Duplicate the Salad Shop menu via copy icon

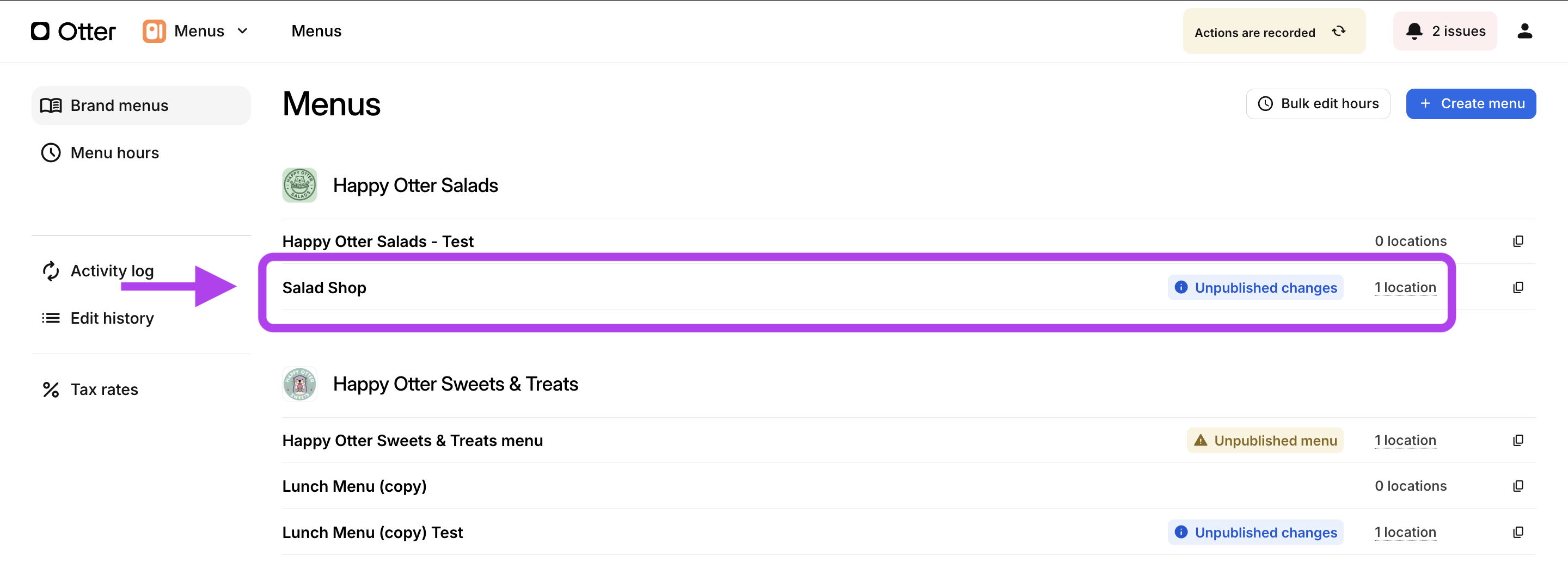1518,287
